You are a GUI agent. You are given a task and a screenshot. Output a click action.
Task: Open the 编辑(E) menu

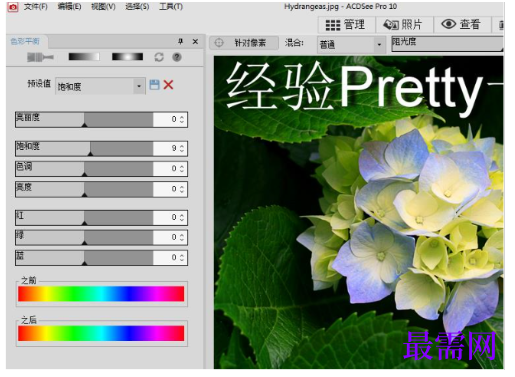coord(69,7)
